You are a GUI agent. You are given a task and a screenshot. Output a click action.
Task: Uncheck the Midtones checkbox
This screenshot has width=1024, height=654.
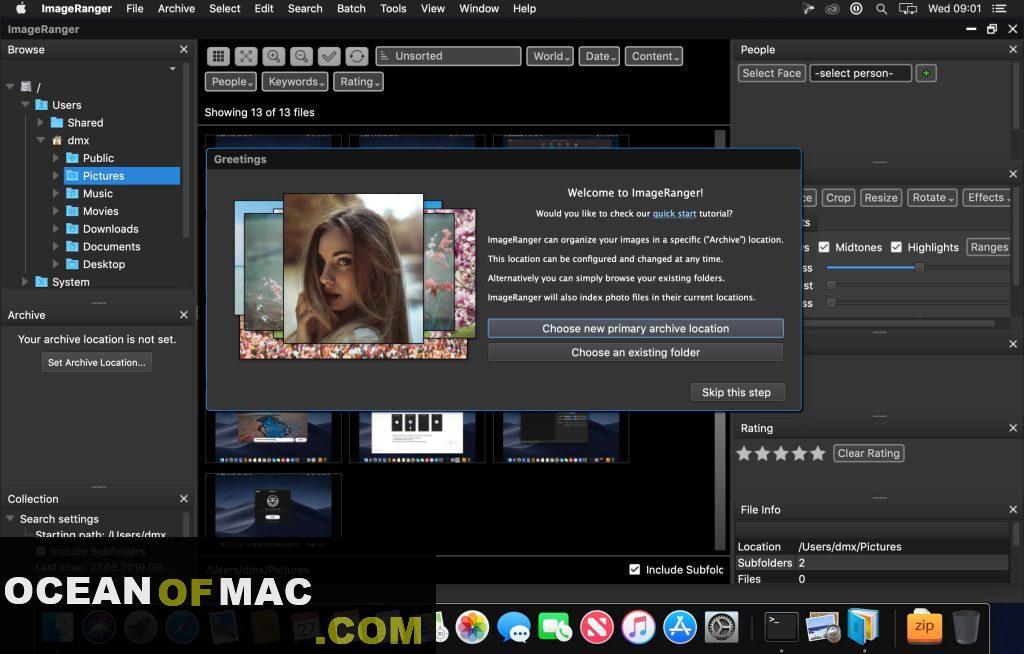pyautogui.click(x=824, y=247)
